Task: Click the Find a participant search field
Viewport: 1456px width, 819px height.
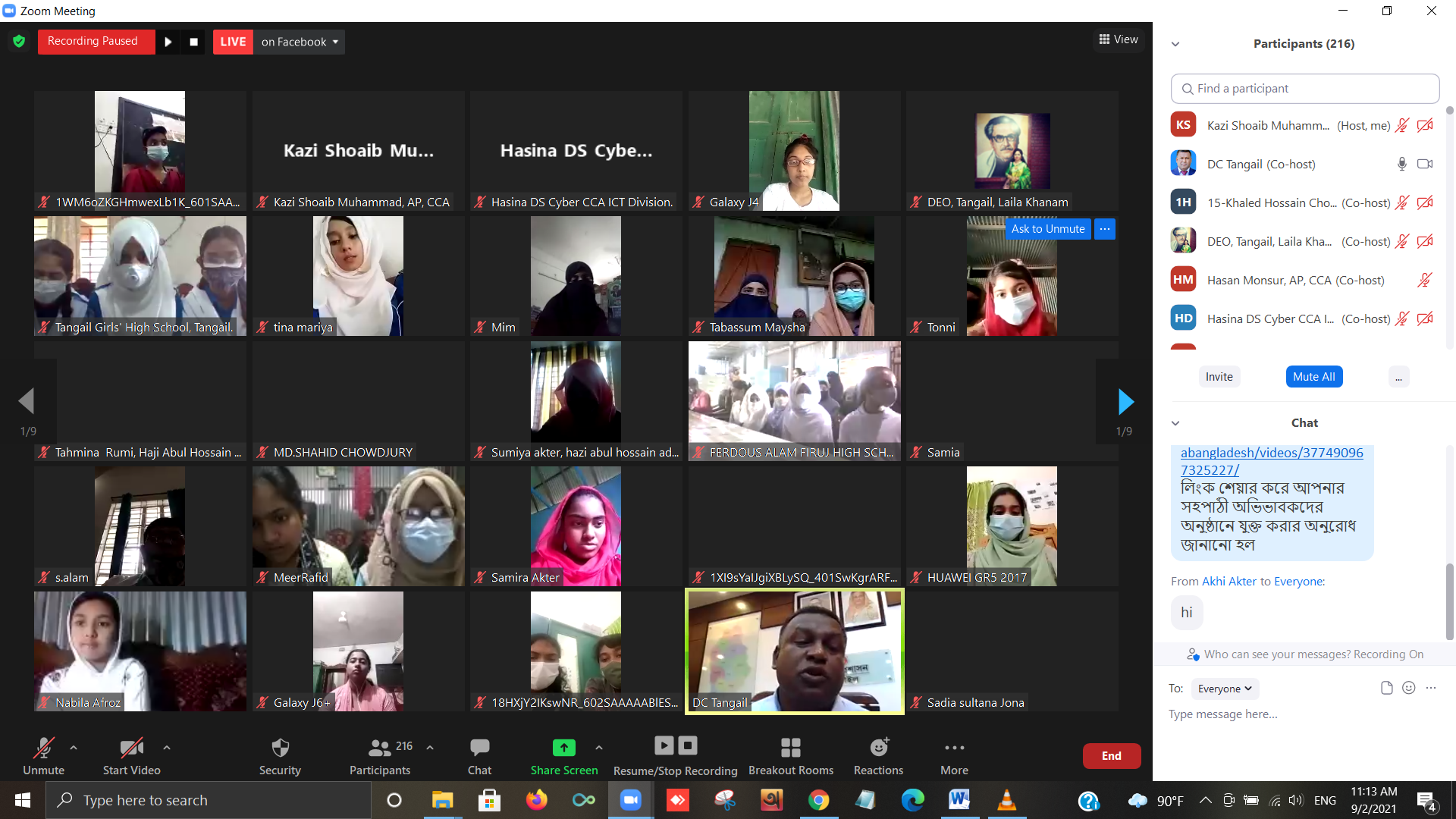Action: point(1305,89)
